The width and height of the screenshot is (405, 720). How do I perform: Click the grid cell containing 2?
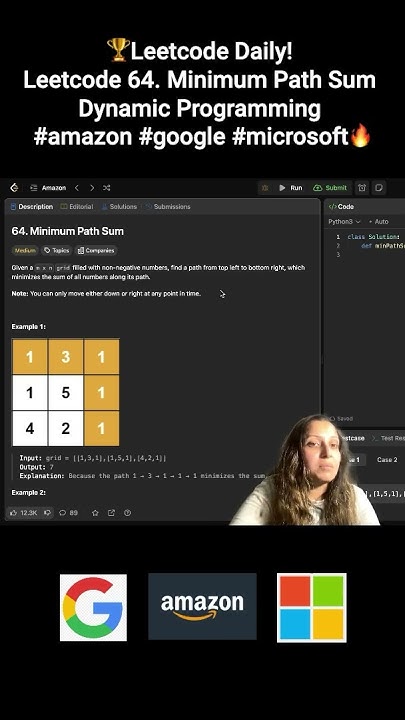[66, 428]
